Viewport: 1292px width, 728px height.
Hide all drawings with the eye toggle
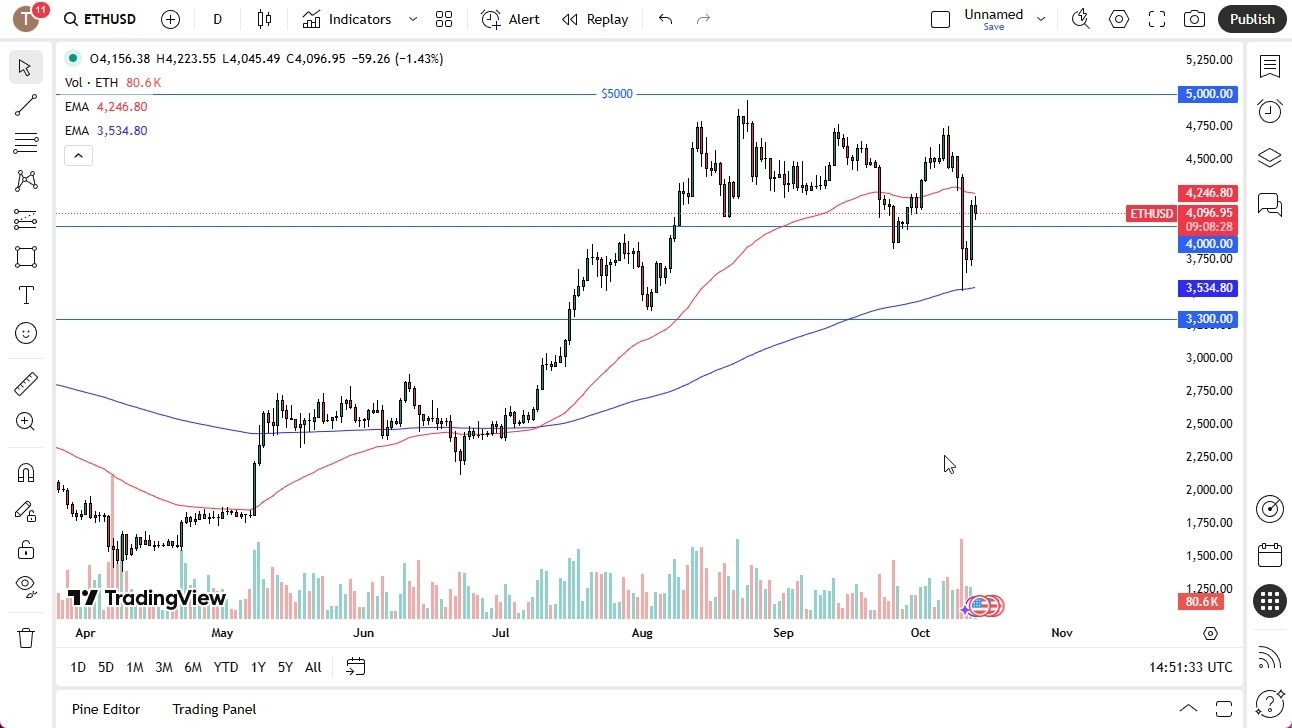click(x=26, y=587)
